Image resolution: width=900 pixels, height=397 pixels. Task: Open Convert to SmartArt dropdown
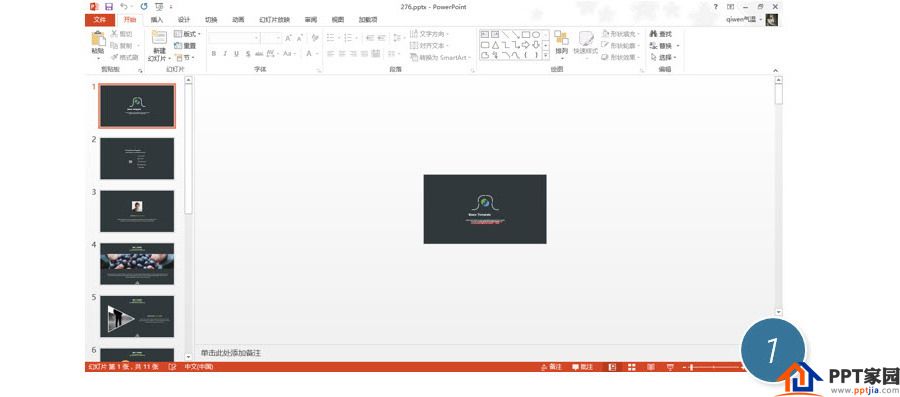click(441, 57)
